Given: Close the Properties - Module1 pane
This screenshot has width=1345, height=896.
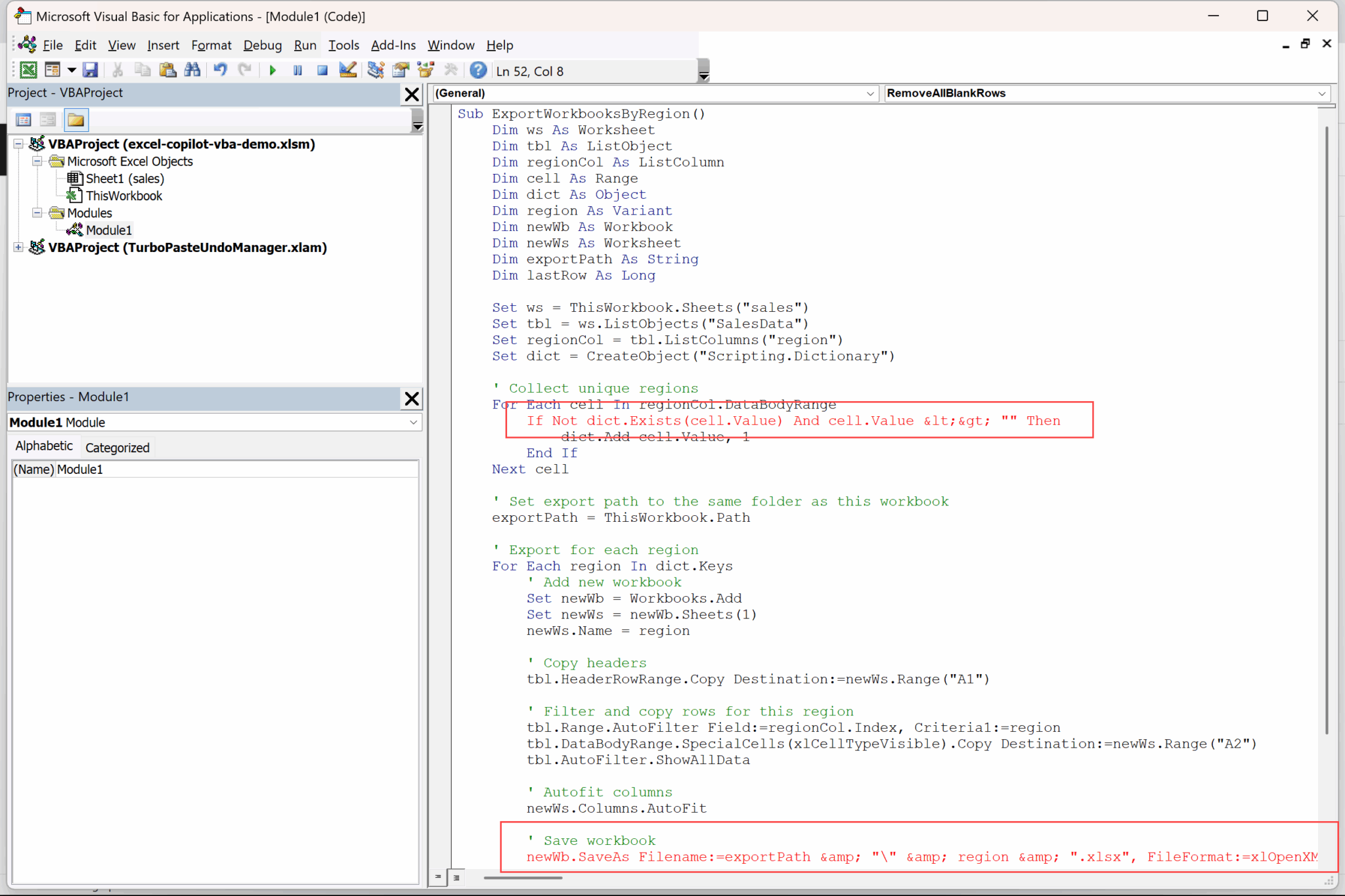Looking at the screenshot, I should click(412, 398).
